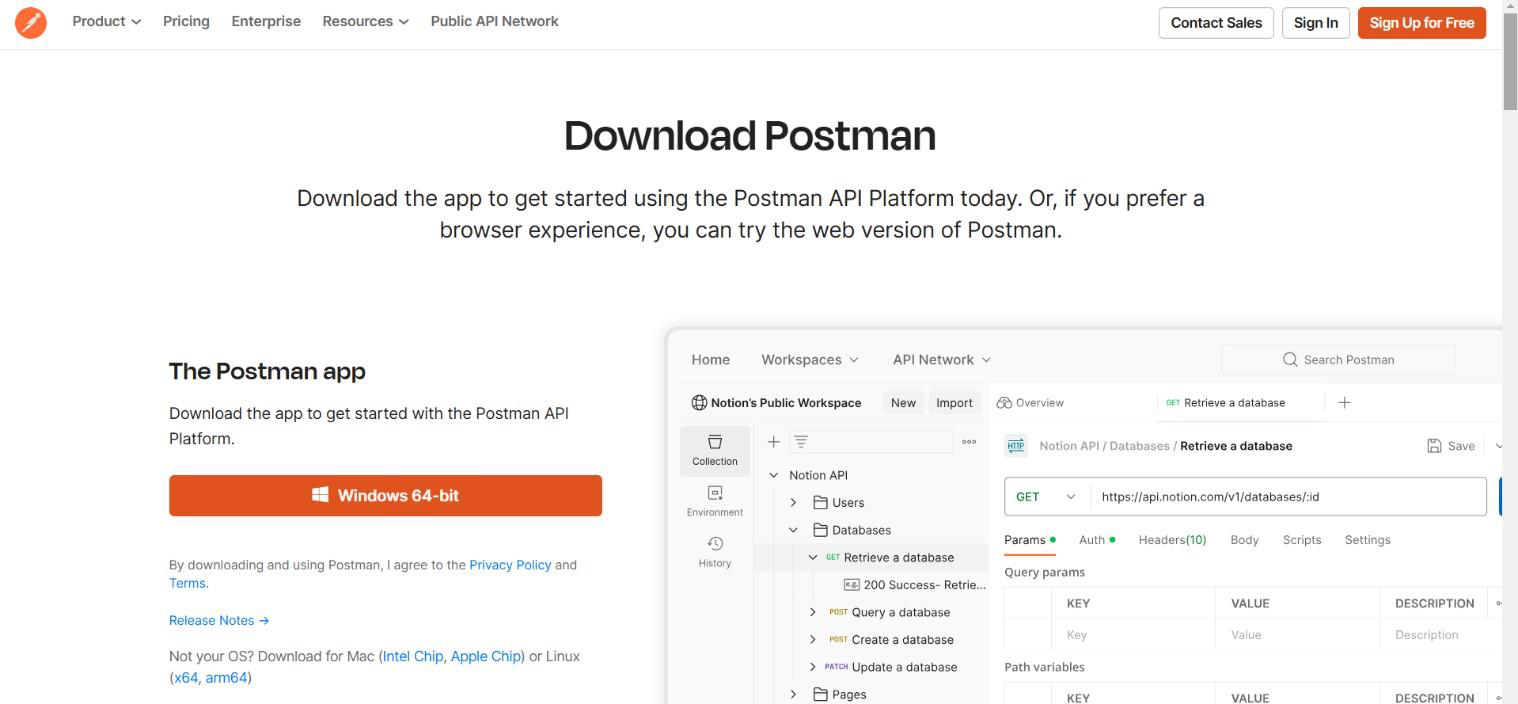Open the Privacy Policy link
Image resolution: width=1518 pixels, height=704 pixels.
click(510, 565)
